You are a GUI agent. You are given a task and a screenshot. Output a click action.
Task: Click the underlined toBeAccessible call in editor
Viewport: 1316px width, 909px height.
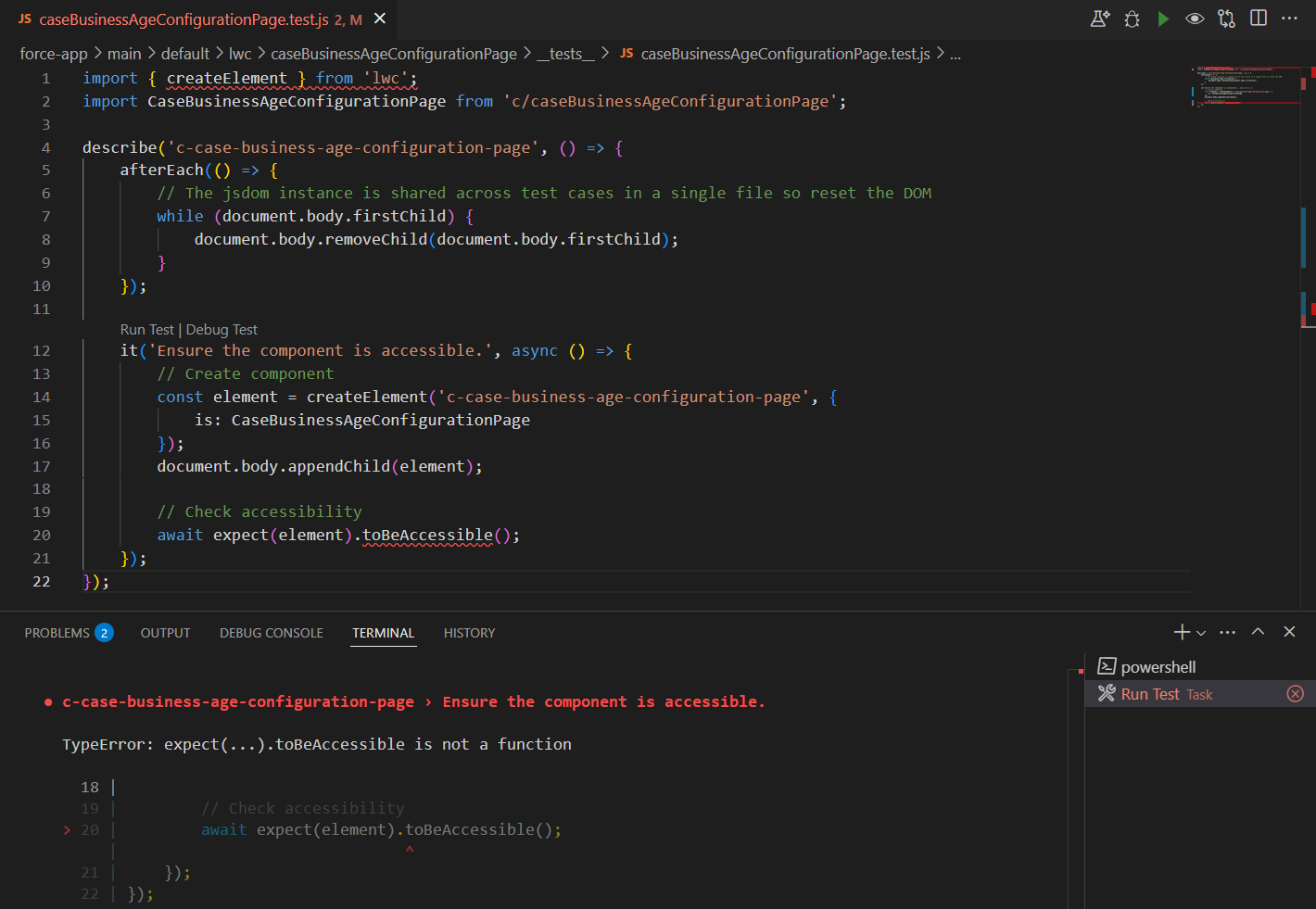(x=427, y=535)
